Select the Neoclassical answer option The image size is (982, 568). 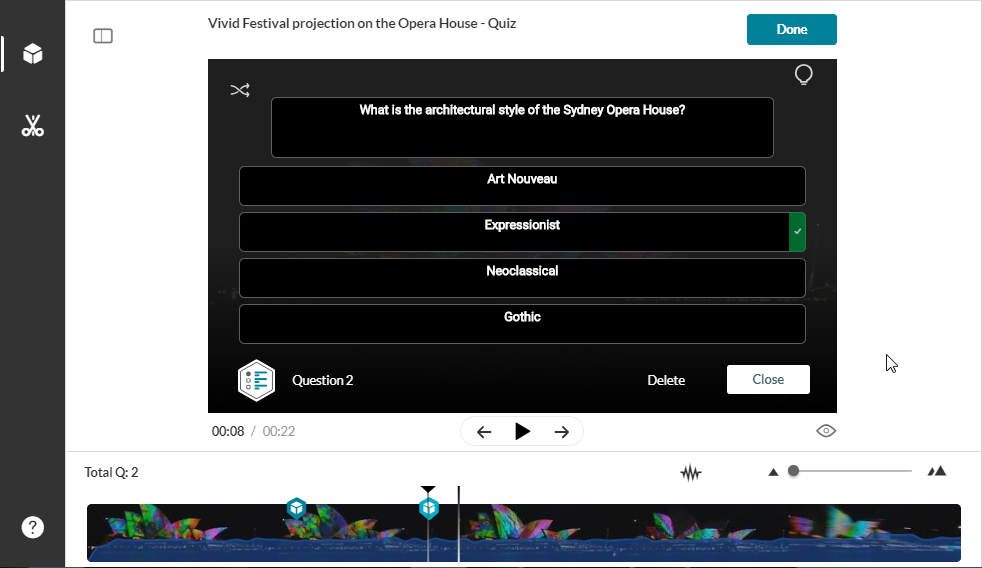click(521, 278)
